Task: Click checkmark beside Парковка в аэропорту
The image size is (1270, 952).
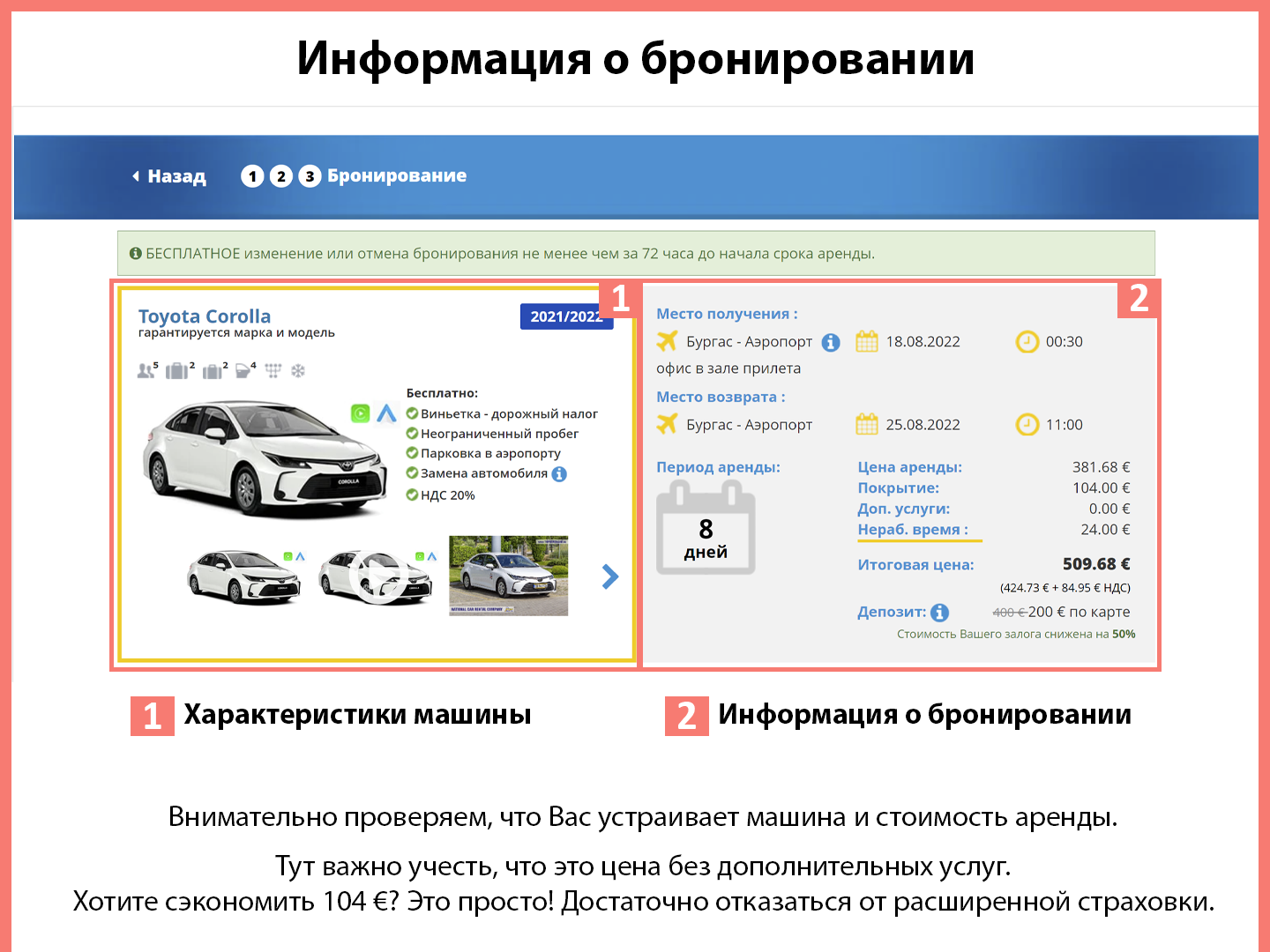Action: (412, 453)
